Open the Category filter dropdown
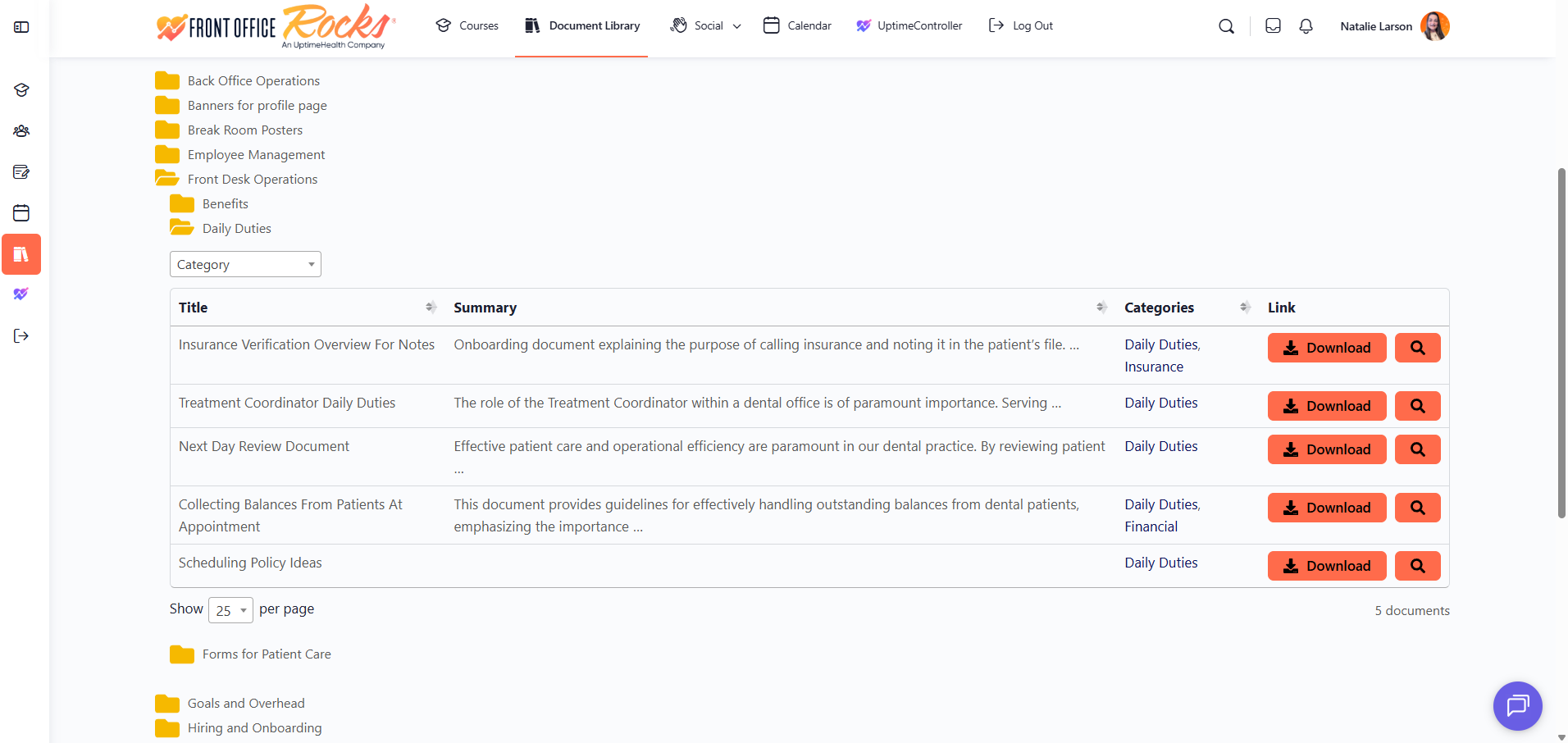Screen dimensions: 1568x743 245,264
